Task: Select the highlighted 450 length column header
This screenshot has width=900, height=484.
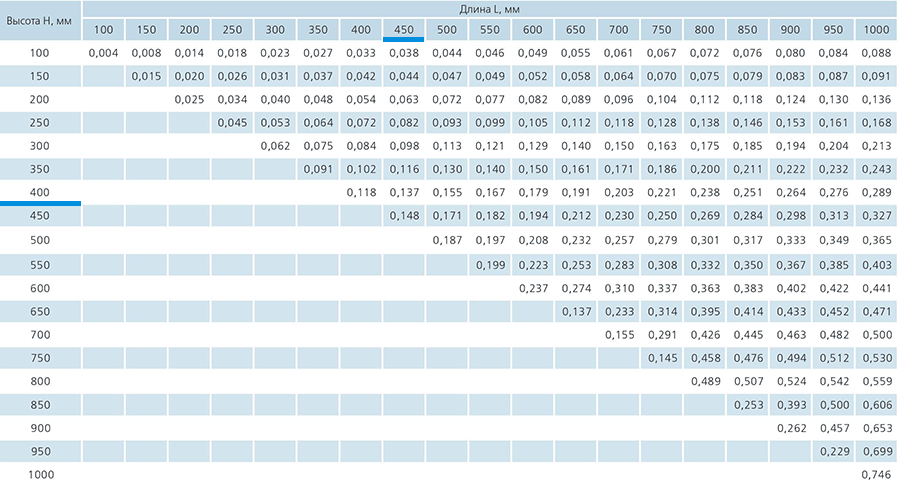Action: pos(404,30)
